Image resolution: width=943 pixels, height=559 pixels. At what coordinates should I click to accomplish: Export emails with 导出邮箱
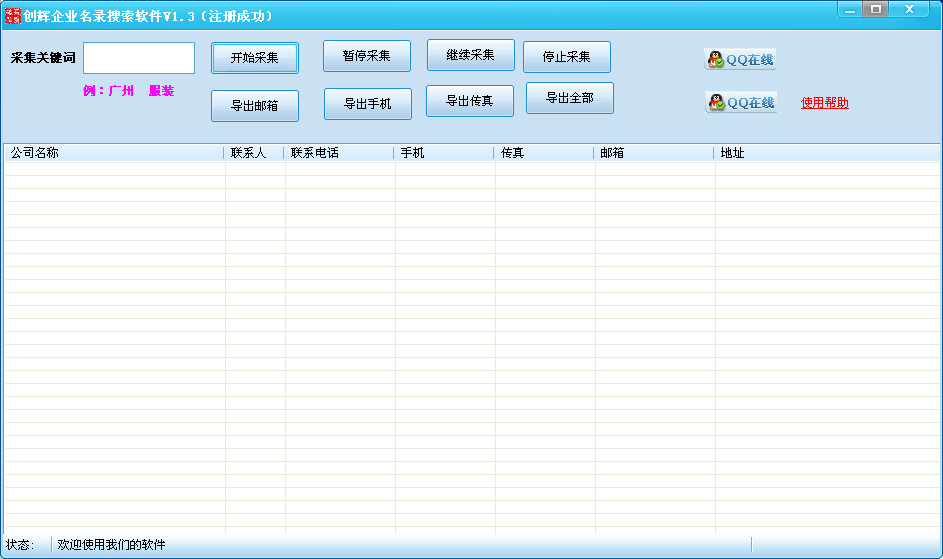(254, 106)
